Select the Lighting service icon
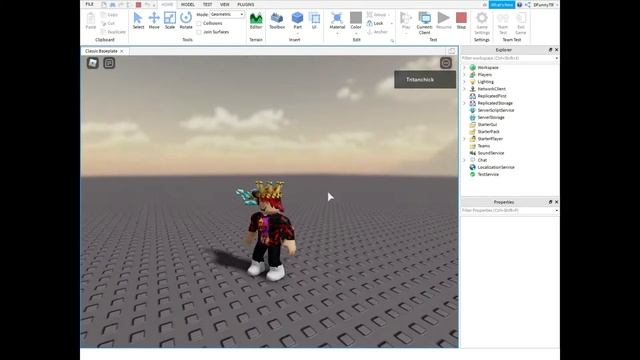This screenshot has width=640, height=360. (x=472, y=82)
